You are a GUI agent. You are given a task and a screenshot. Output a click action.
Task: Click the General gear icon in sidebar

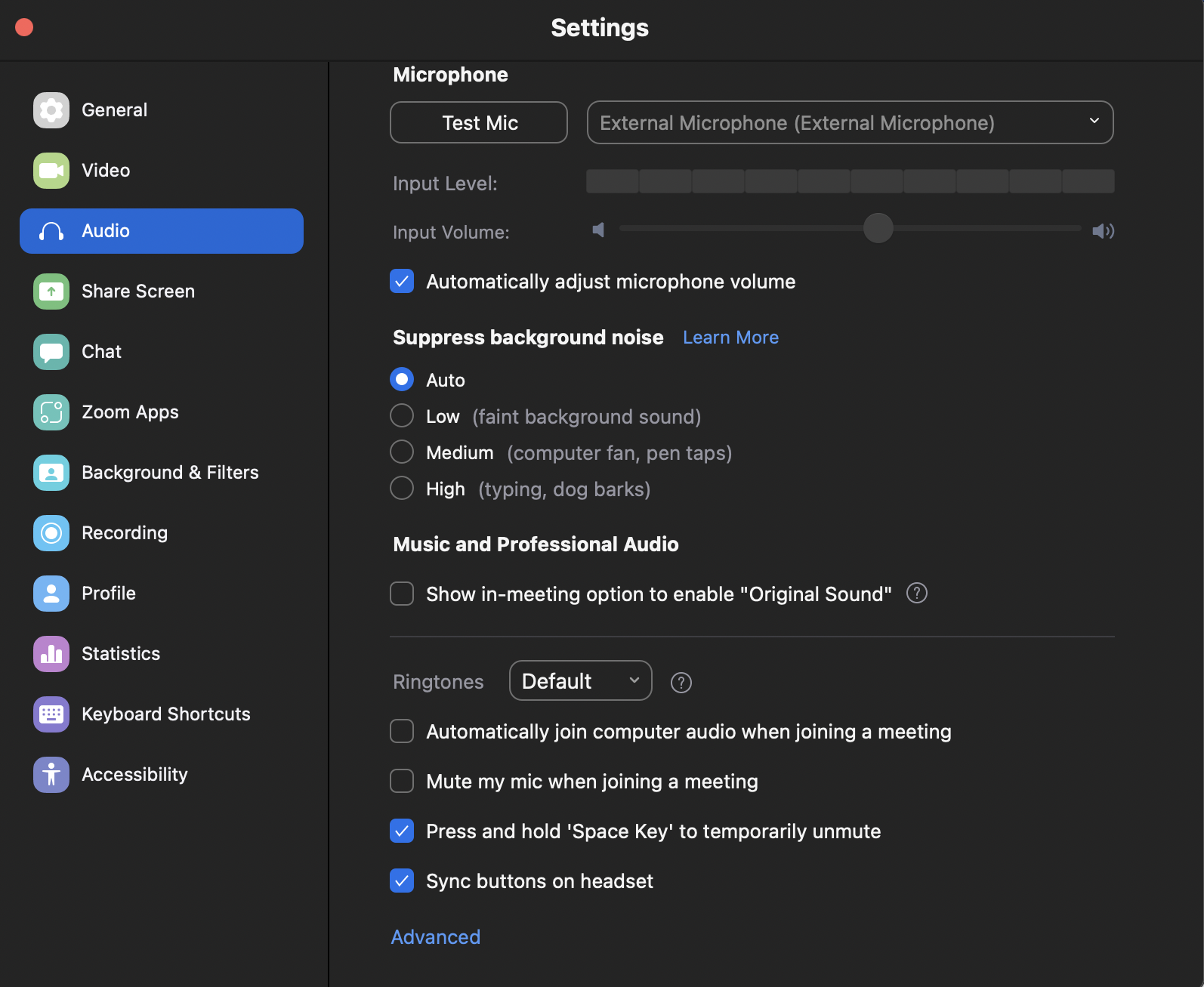[x=51, y=110]
